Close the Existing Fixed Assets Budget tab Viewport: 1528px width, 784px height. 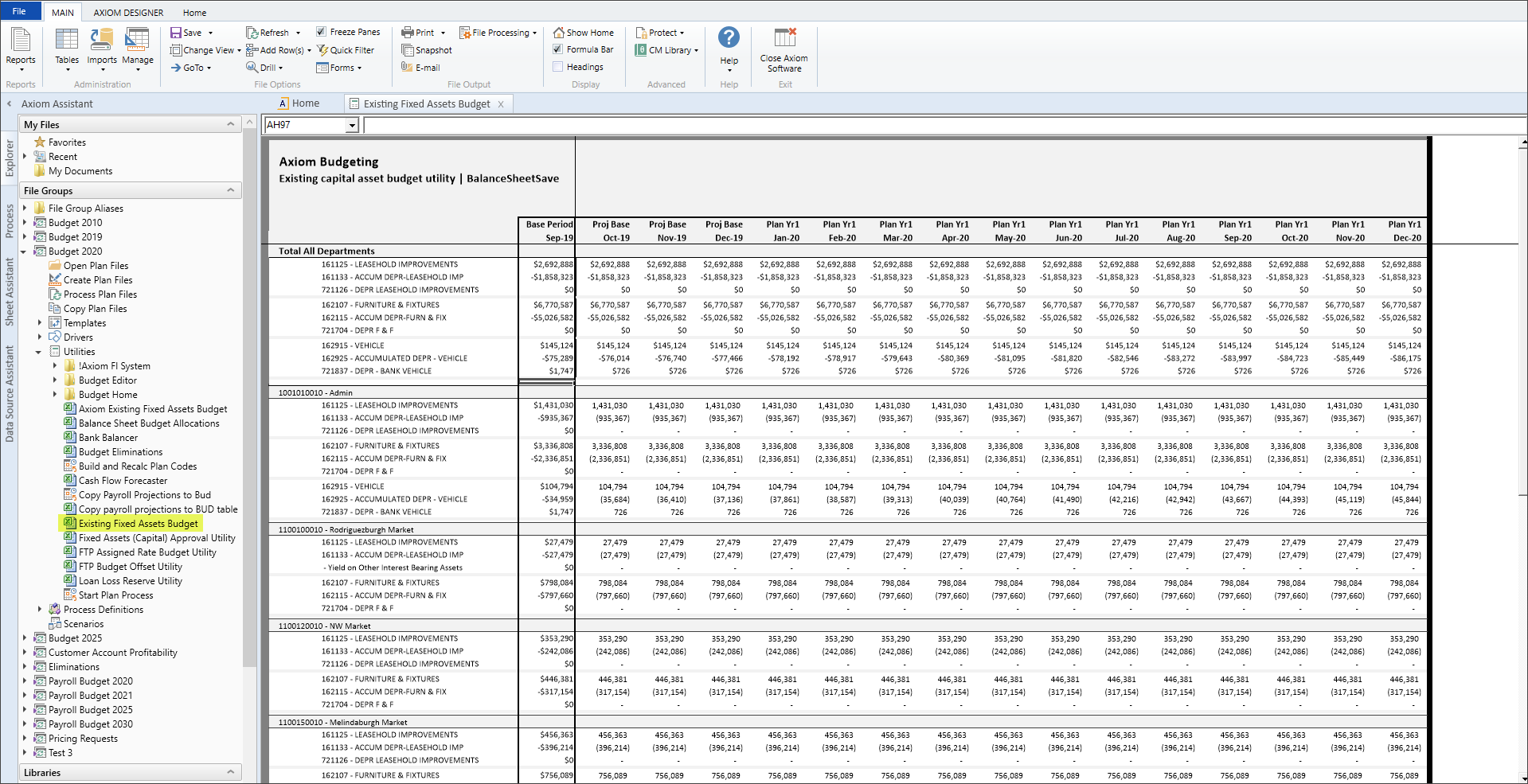click(501, 104)
